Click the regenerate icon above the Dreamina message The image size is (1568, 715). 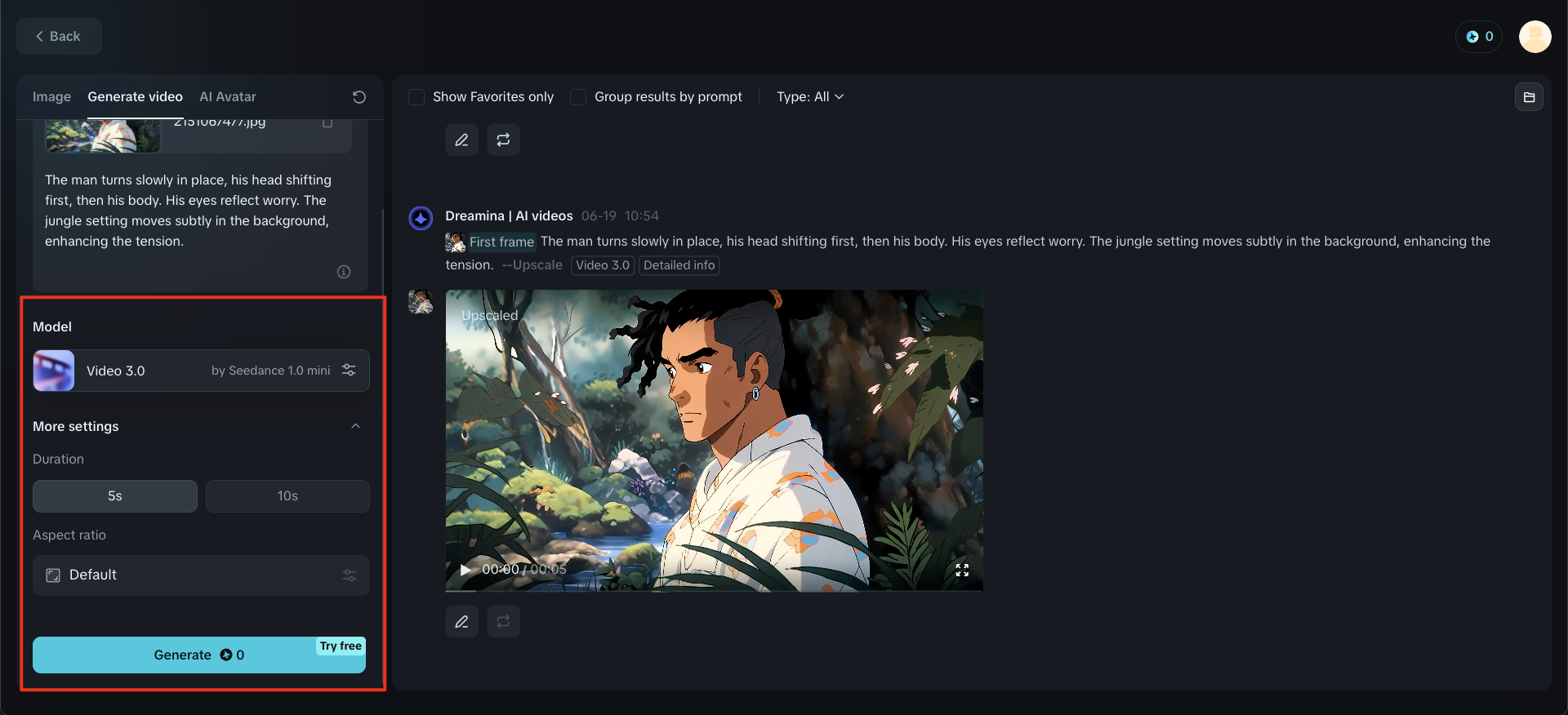pyautogui.click(x=503, y=140)
